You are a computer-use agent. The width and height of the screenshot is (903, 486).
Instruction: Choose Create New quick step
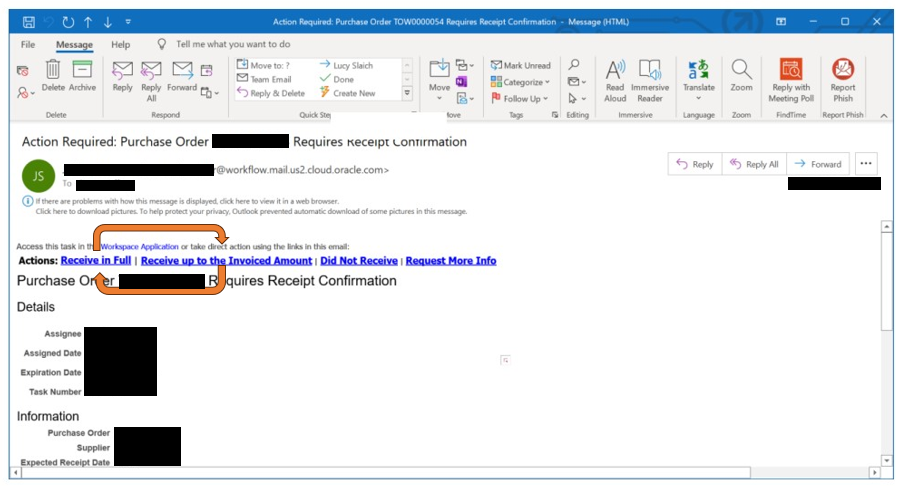coord(347,93)
